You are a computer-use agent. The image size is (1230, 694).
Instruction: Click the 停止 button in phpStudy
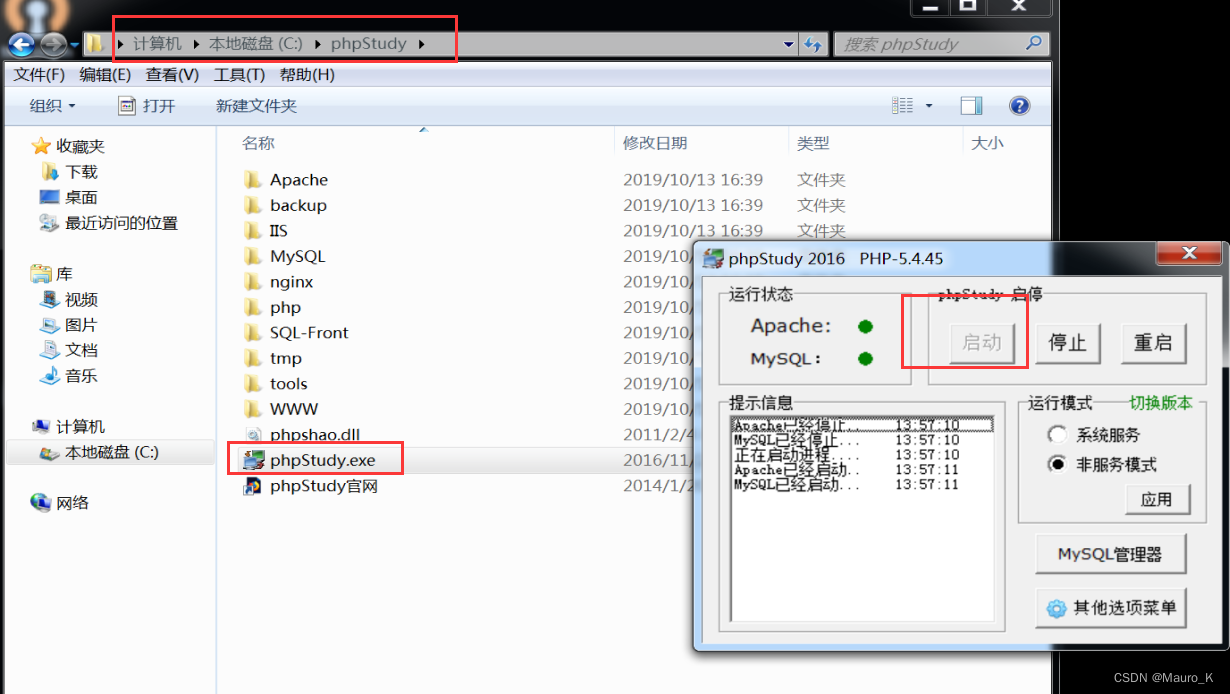pos(1067,343)
